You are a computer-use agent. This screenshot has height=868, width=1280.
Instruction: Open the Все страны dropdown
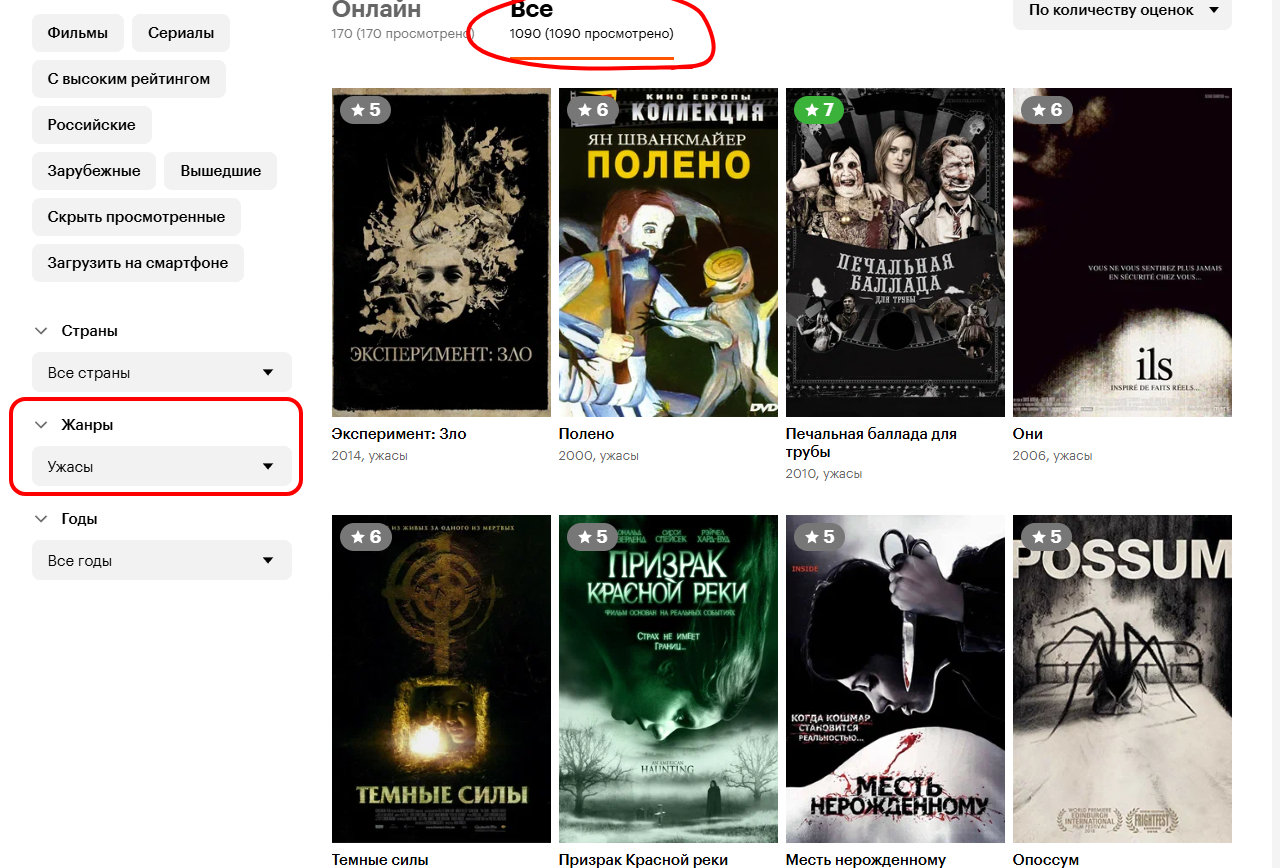[x=162, y=372]
